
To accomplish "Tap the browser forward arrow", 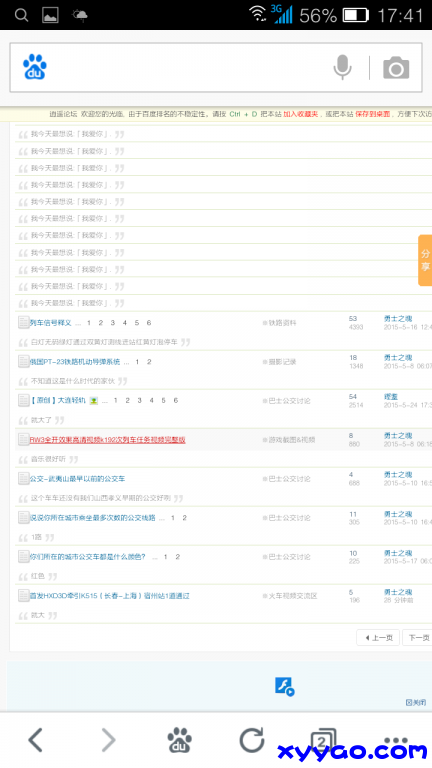I will [108, 740].
